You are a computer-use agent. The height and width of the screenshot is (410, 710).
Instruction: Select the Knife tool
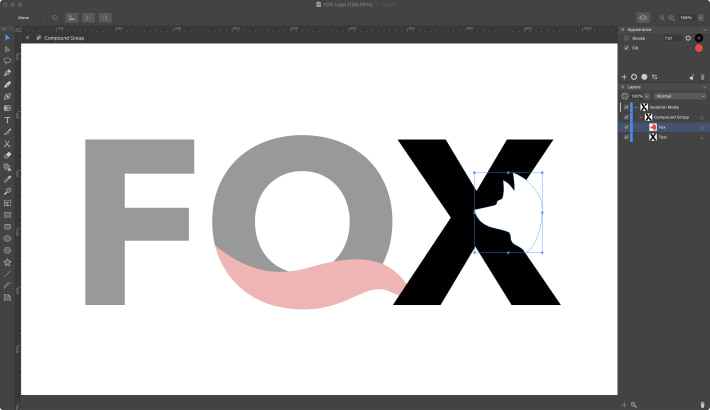7,132
